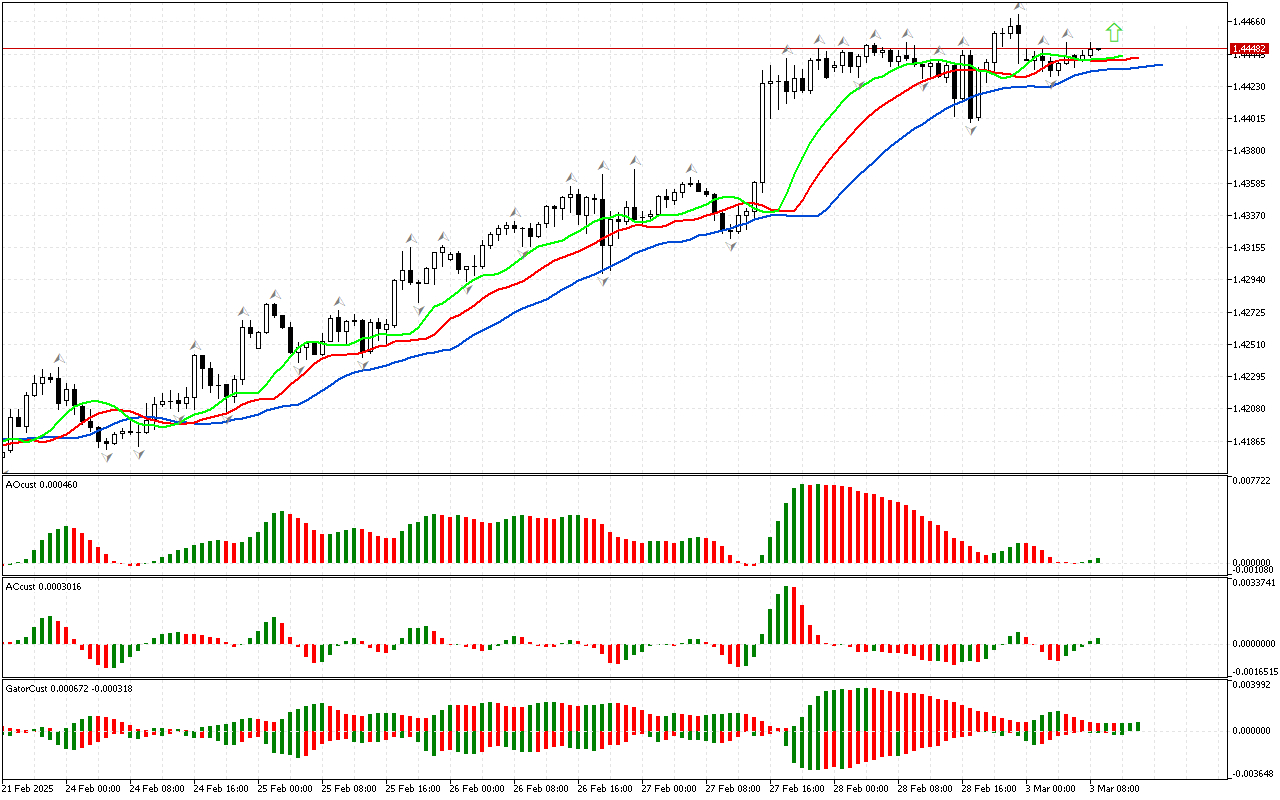Click the 1.42510 price scale value
The width and height of the screenshot is (1280, 800).
tap(1251, 345)
